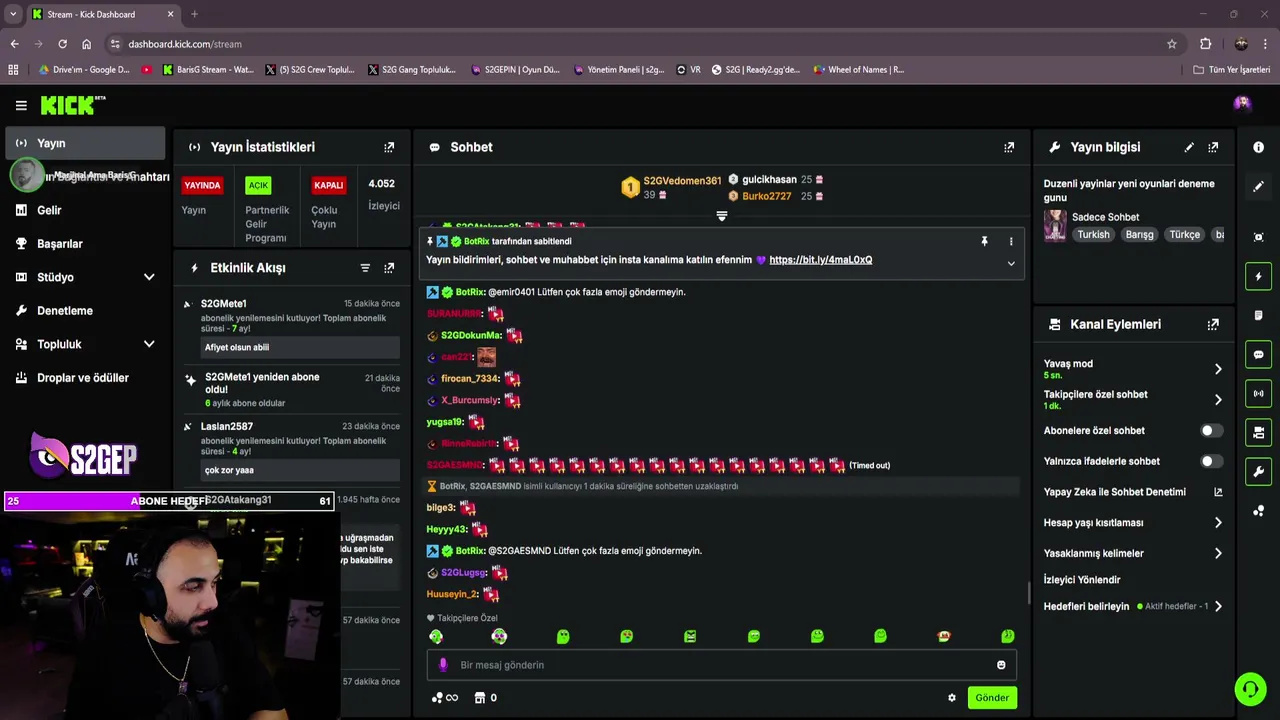Open the shop icon below chat
1280x720 pixels.
point(479,698)
